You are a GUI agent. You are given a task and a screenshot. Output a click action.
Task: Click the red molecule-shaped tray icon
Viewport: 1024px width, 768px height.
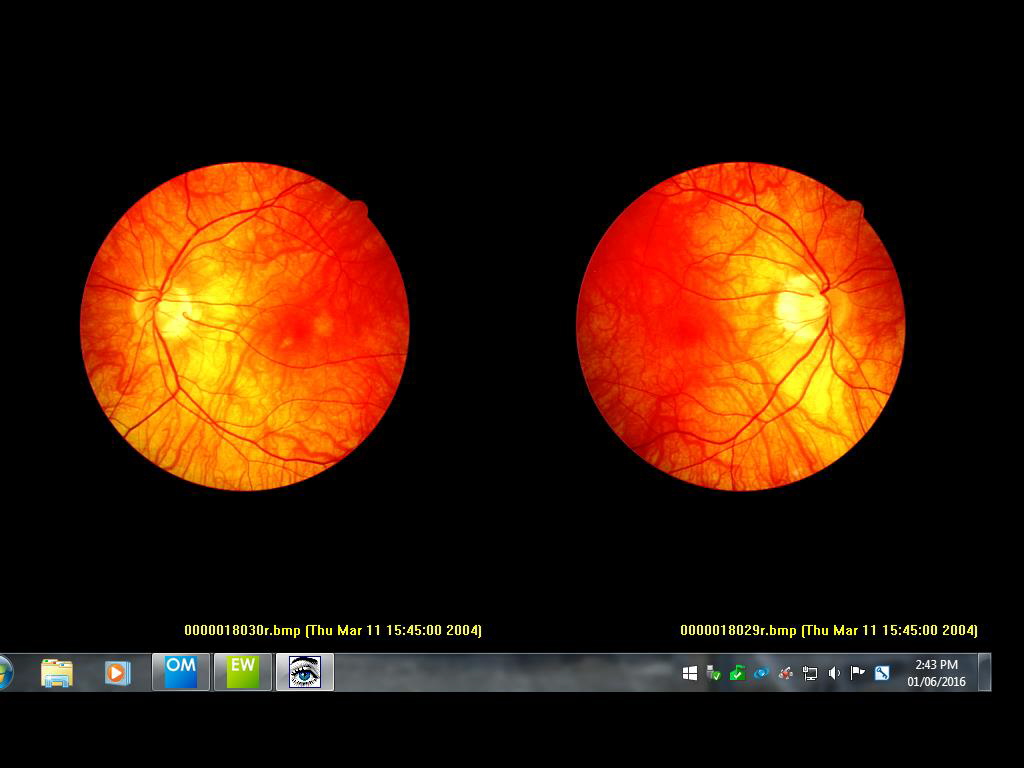click(786, 673)
